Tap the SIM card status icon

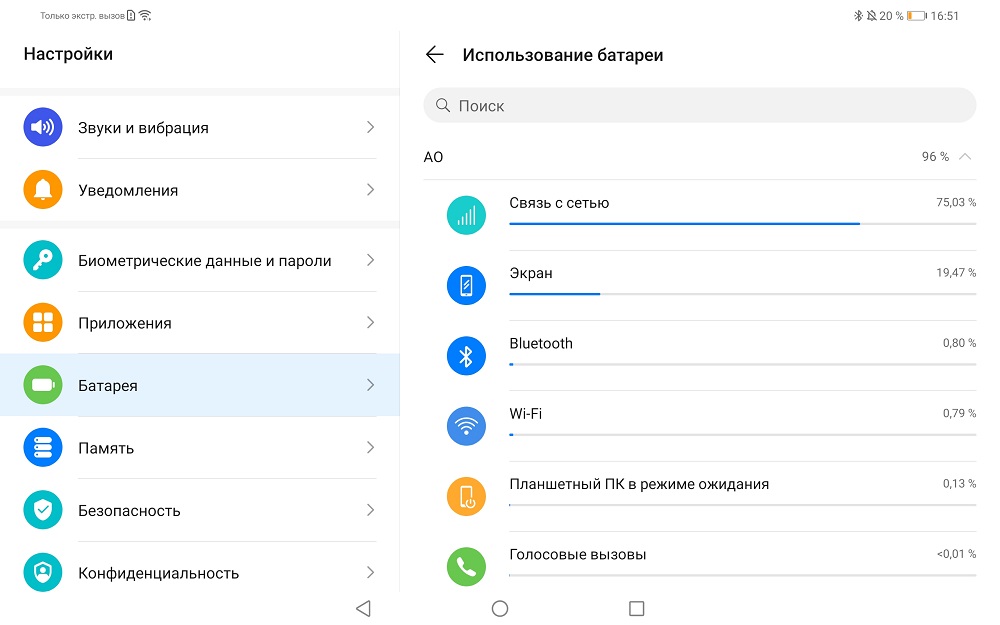pos(131,15)
